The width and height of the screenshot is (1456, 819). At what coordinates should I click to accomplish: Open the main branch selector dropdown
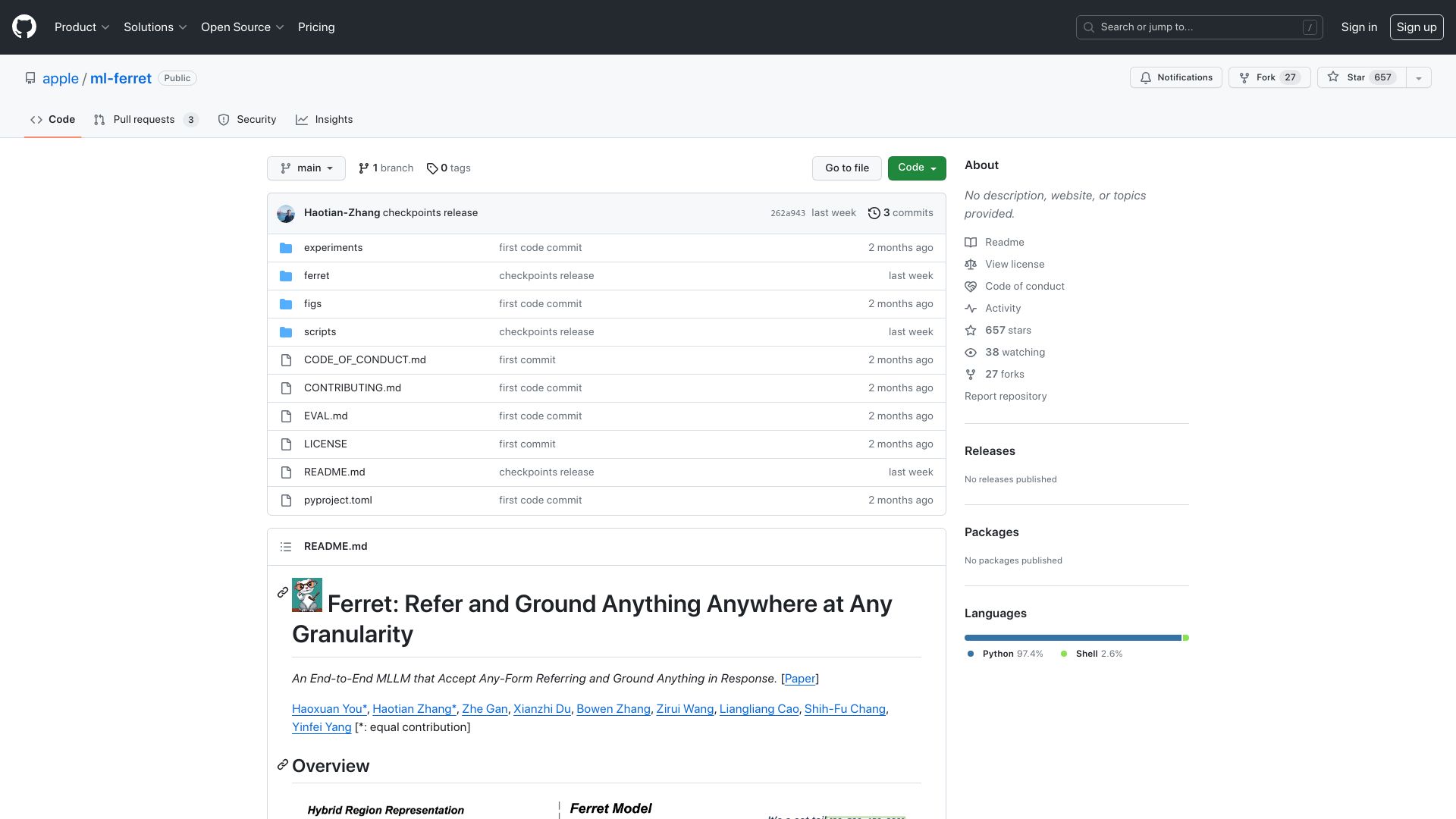tap(306, 168)
